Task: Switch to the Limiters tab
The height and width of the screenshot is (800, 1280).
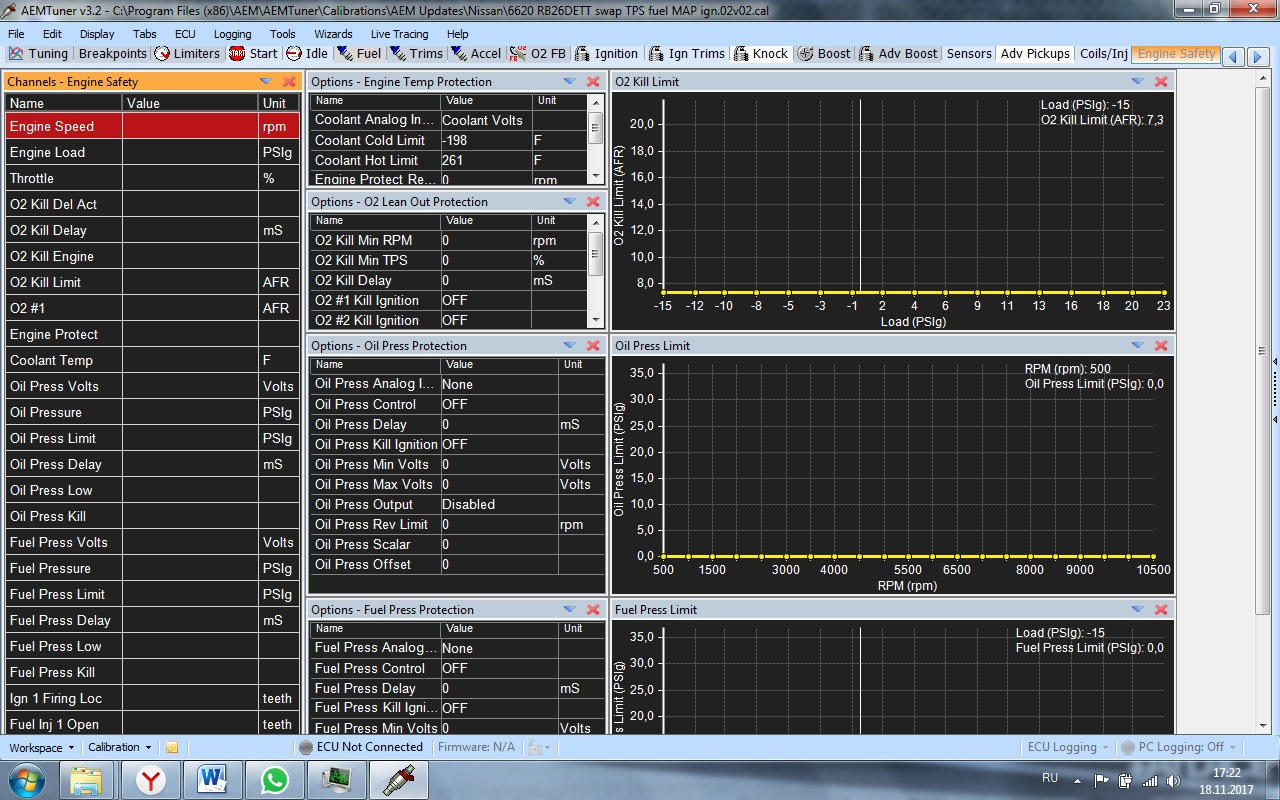Action: pos(187,54)
